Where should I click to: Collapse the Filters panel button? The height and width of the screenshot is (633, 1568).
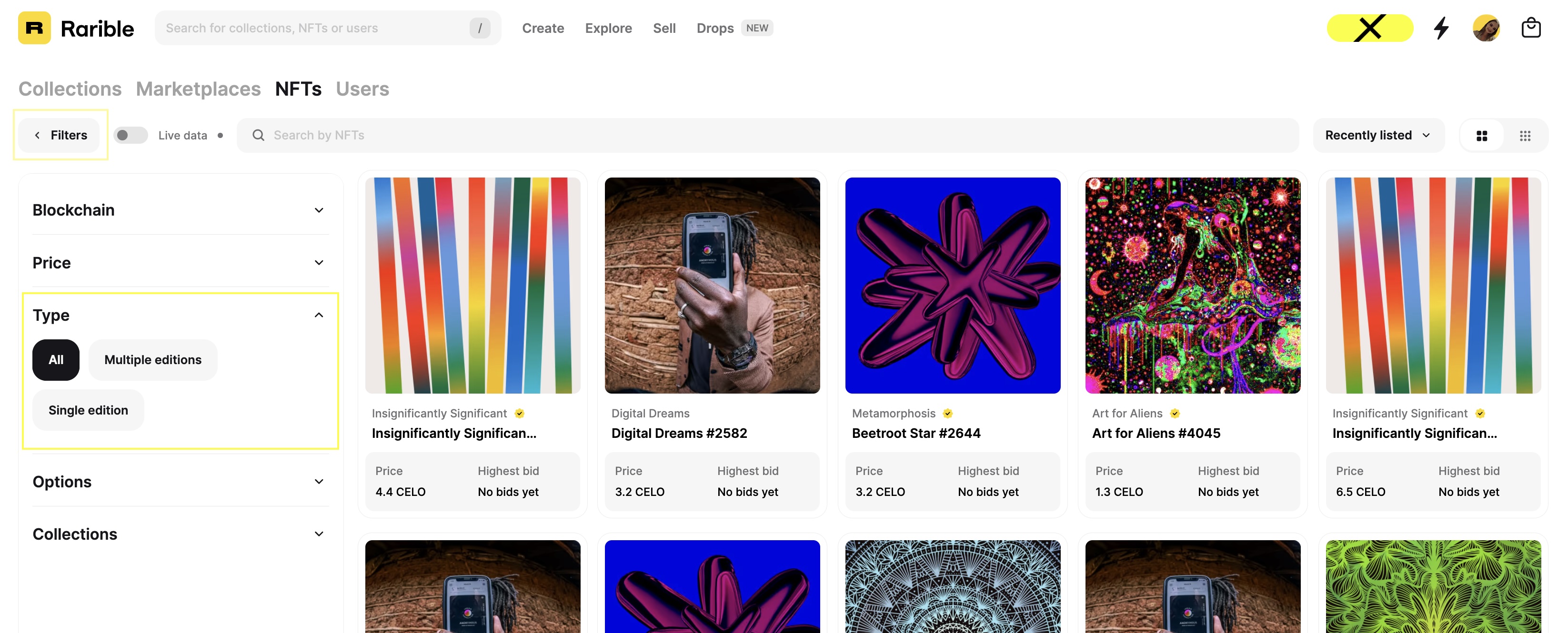(60, 135)
